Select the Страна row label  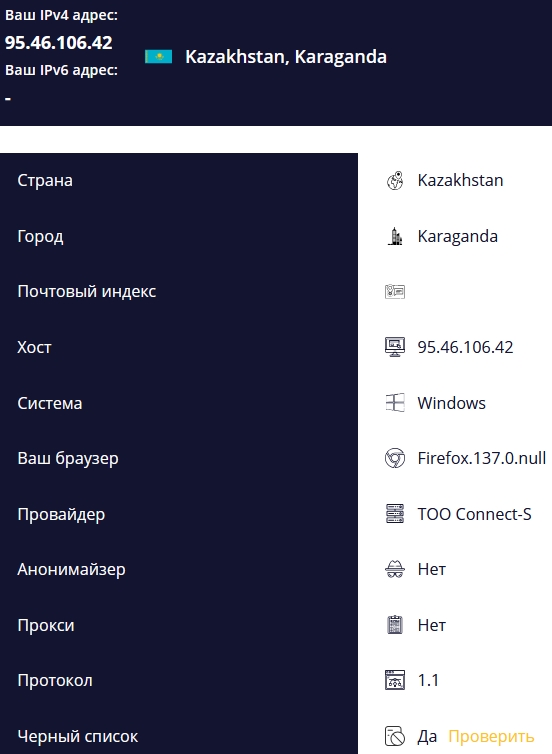tap(45, 181)
